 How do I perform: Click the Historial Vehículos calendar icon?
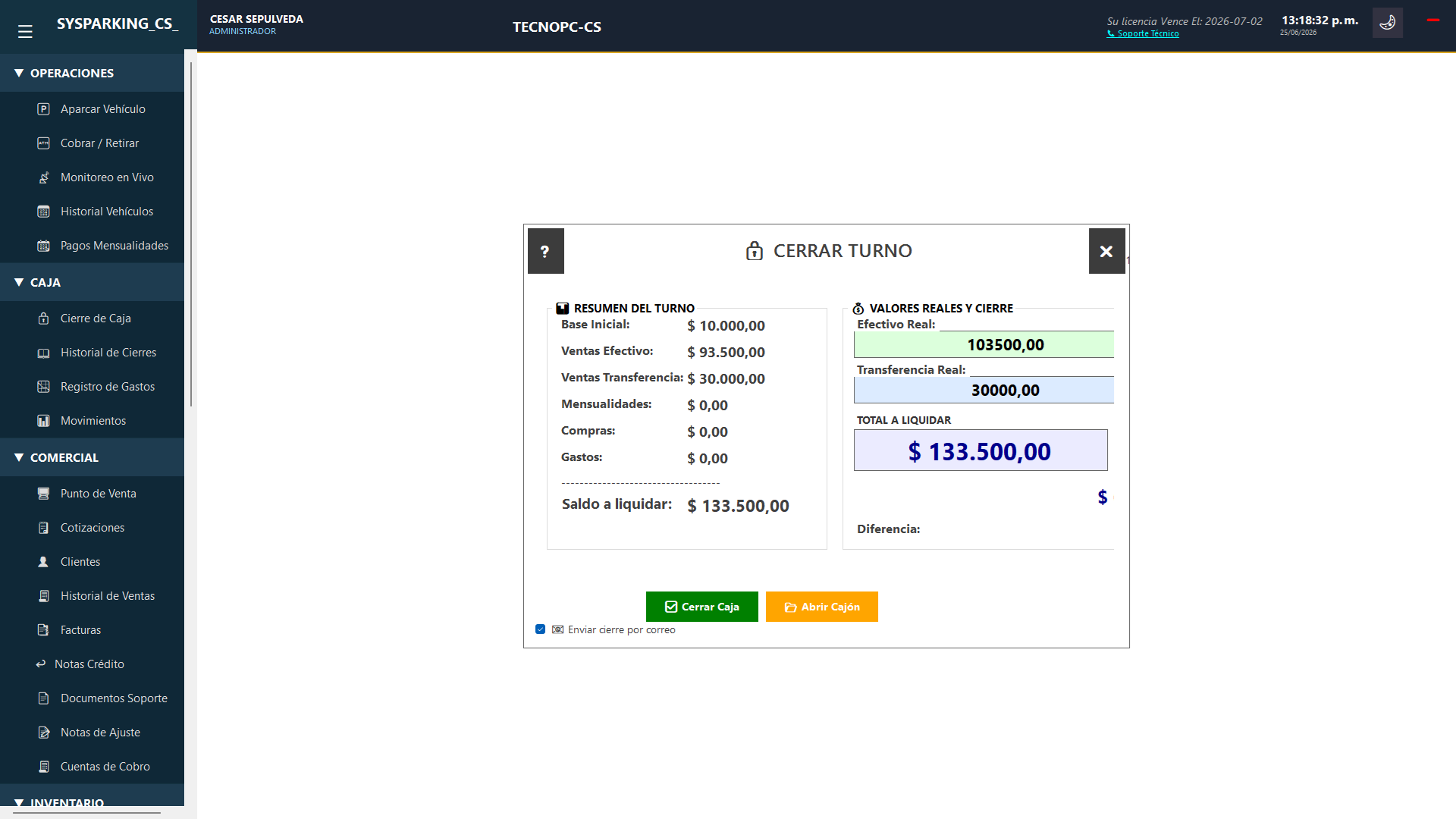[43, 212]
